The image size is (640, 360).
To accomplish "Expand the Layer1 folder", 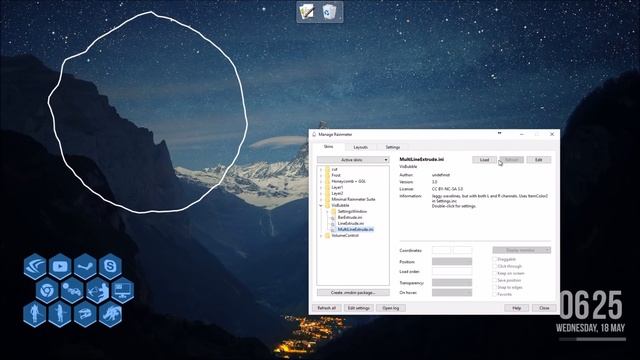I will pos(321,187).
